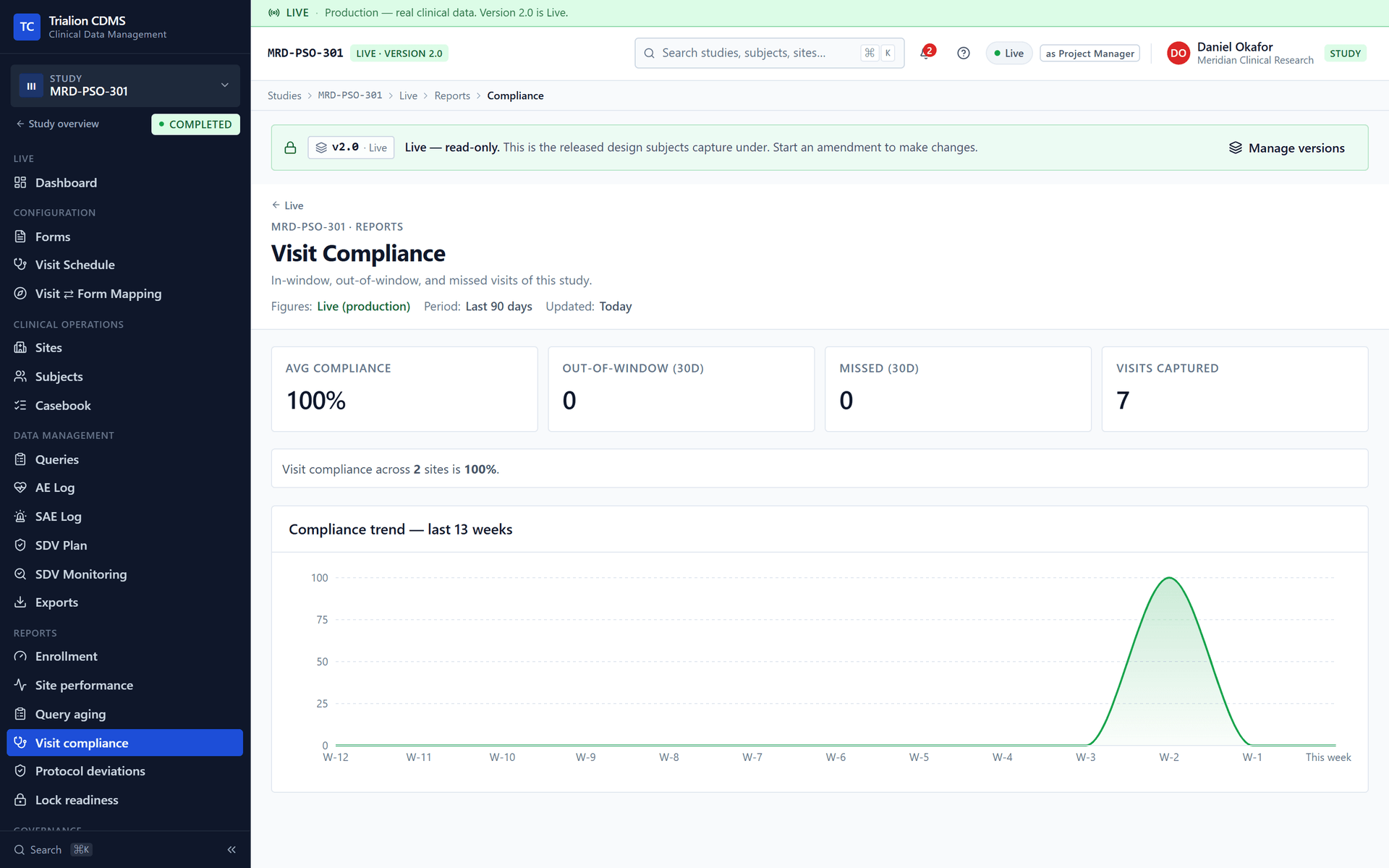Viewport: 1389px width, 868px height.
Task: Click the MRD-PSO-301 breadcrumb
Action: point(350,95)
